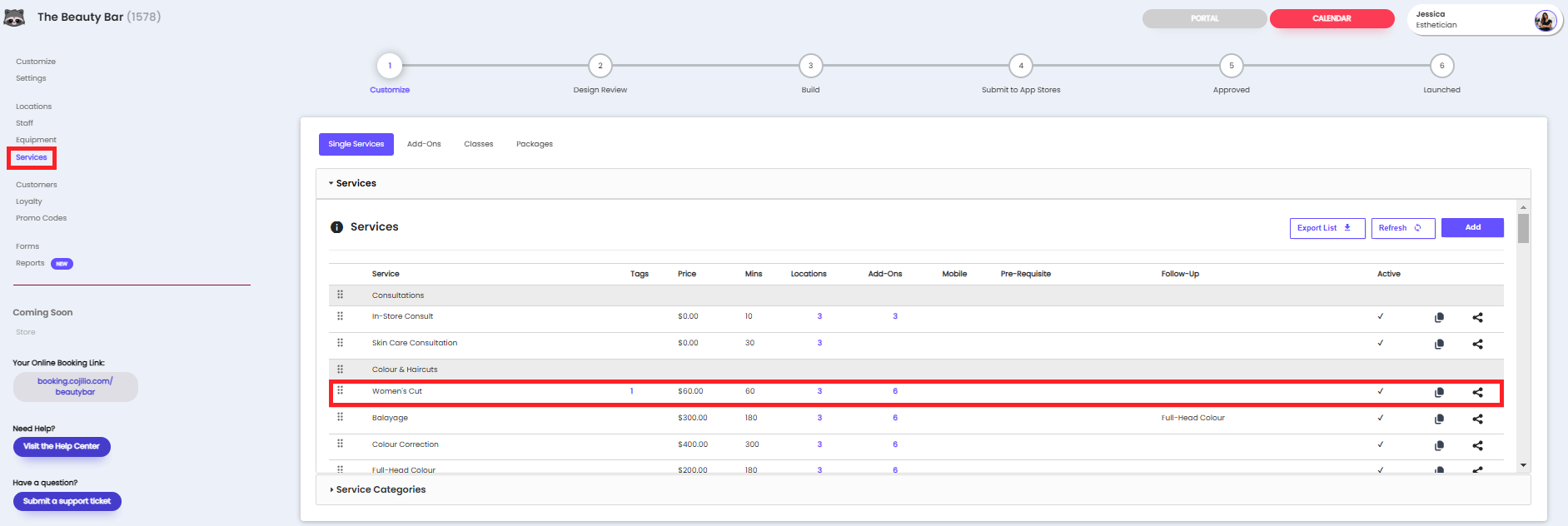Click the $300.00 price for Balayage

(693, 418)
